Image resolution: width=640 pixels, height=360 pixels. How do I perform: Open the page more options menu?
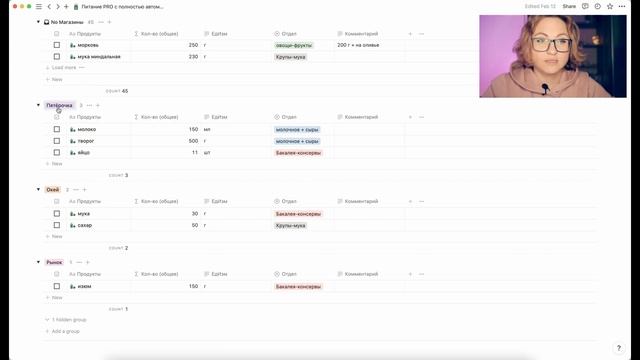click(x=622, y=7)
